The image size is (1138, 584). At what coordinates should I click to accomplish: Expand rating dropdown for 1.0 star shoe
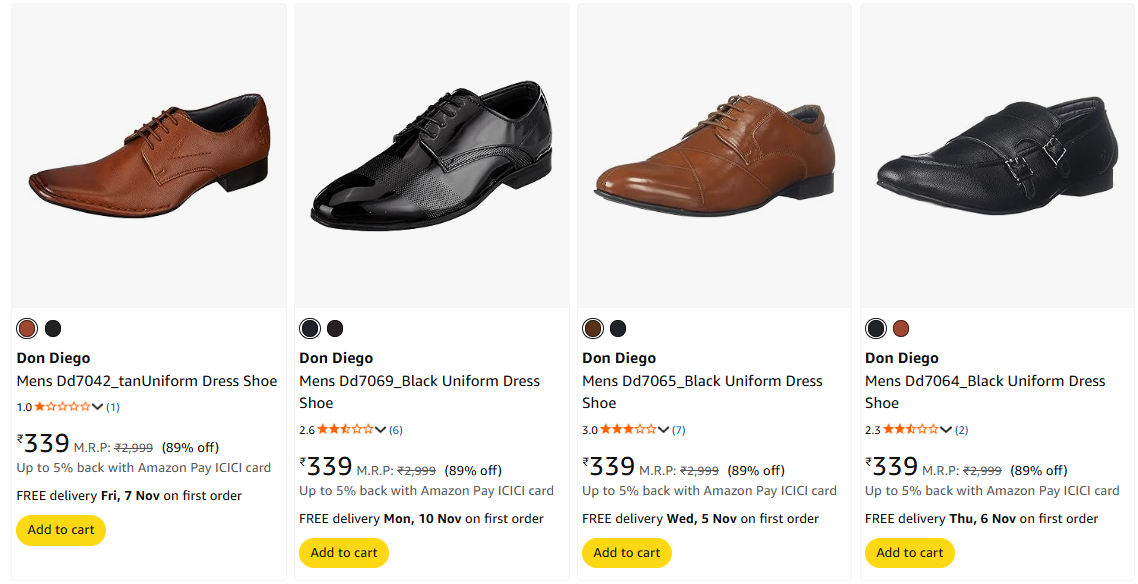point(98,407)
